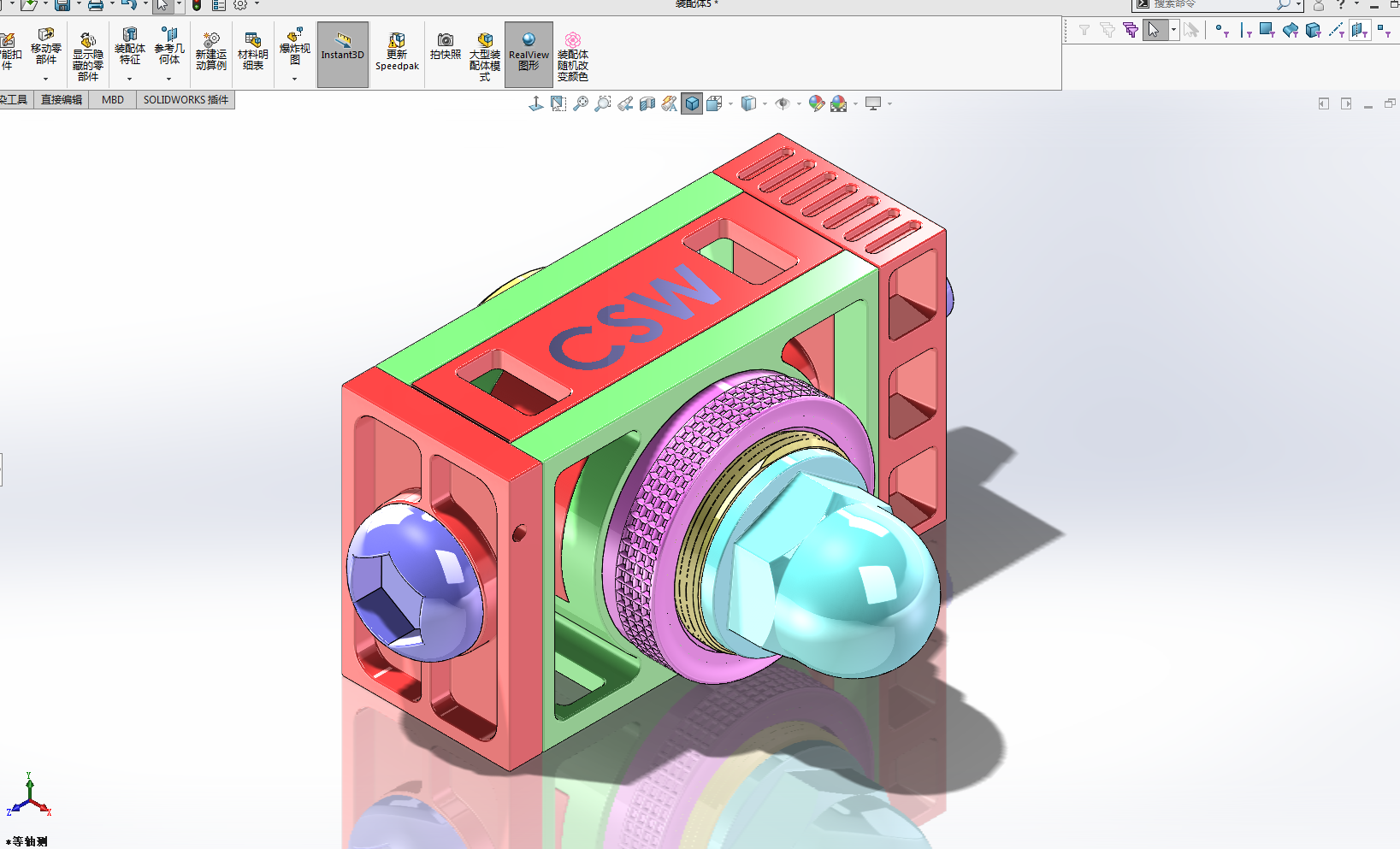Open the MBD tab

(111, 99)
